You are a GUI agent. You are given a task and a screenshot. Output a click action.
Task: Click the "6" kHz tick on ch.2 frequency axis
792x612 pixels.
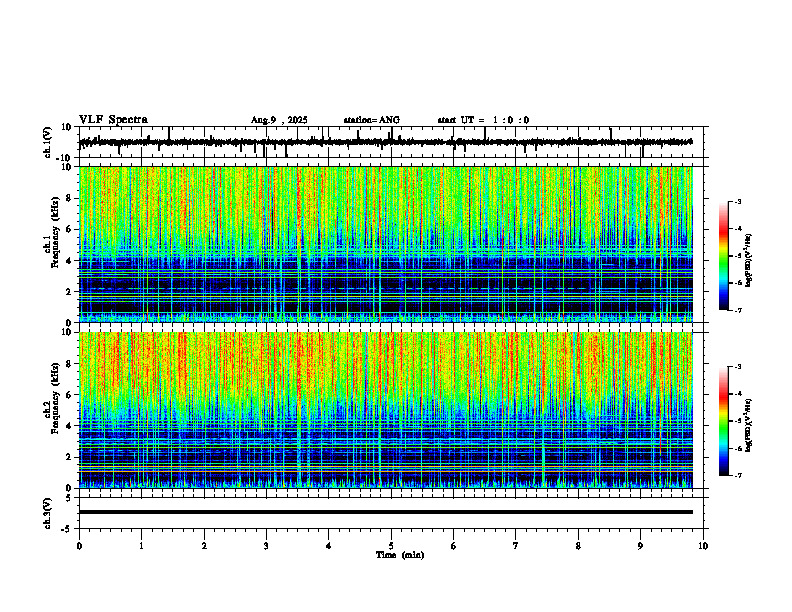[70, 395]
